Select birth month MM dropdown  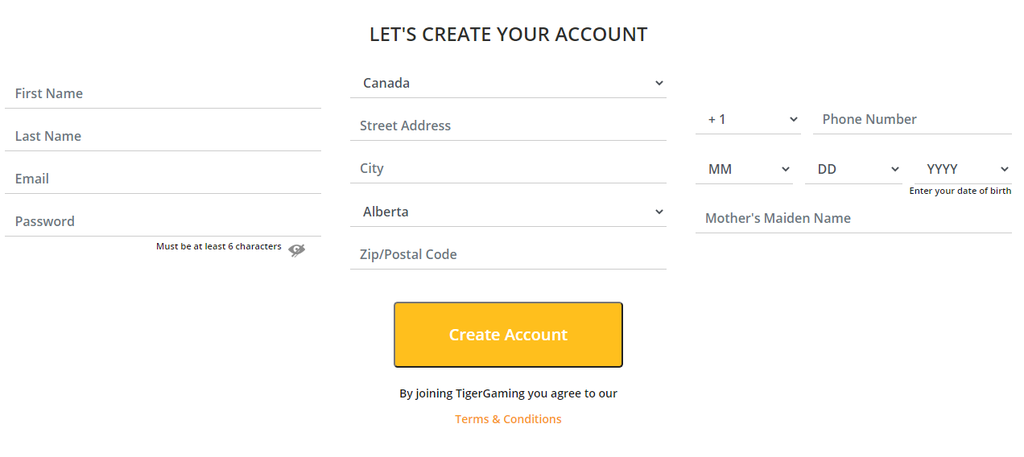click(744, 169)
